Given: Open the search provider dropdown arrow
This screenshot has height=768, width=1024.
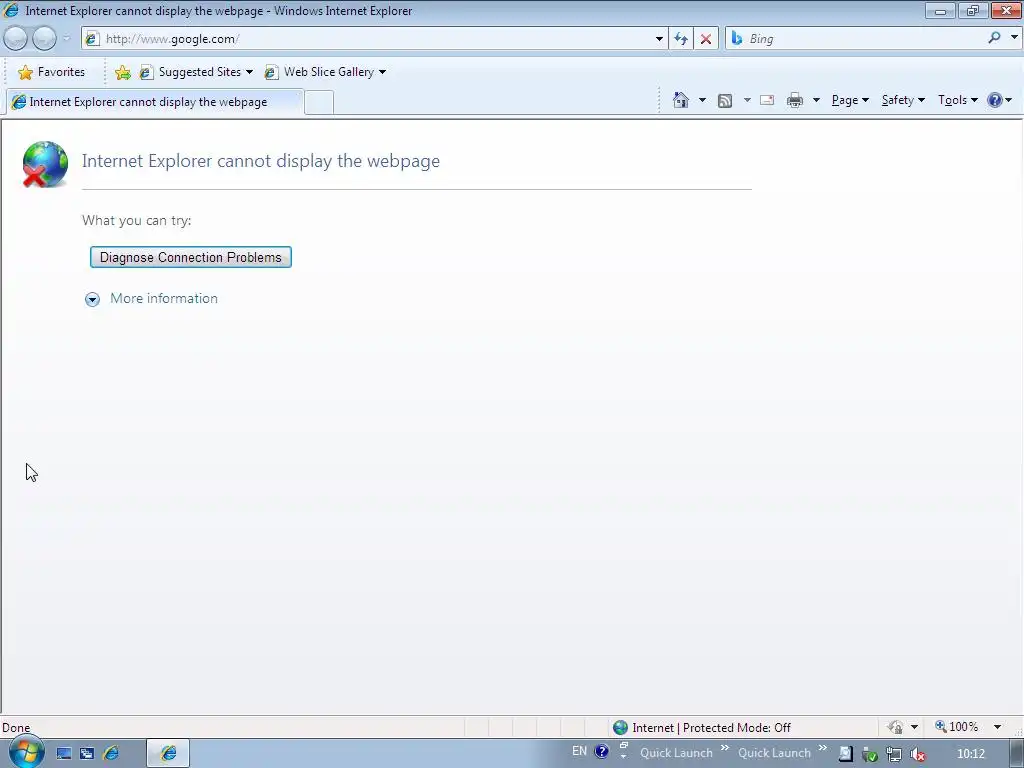Looking at the screenshot, I should point(1014,37).
